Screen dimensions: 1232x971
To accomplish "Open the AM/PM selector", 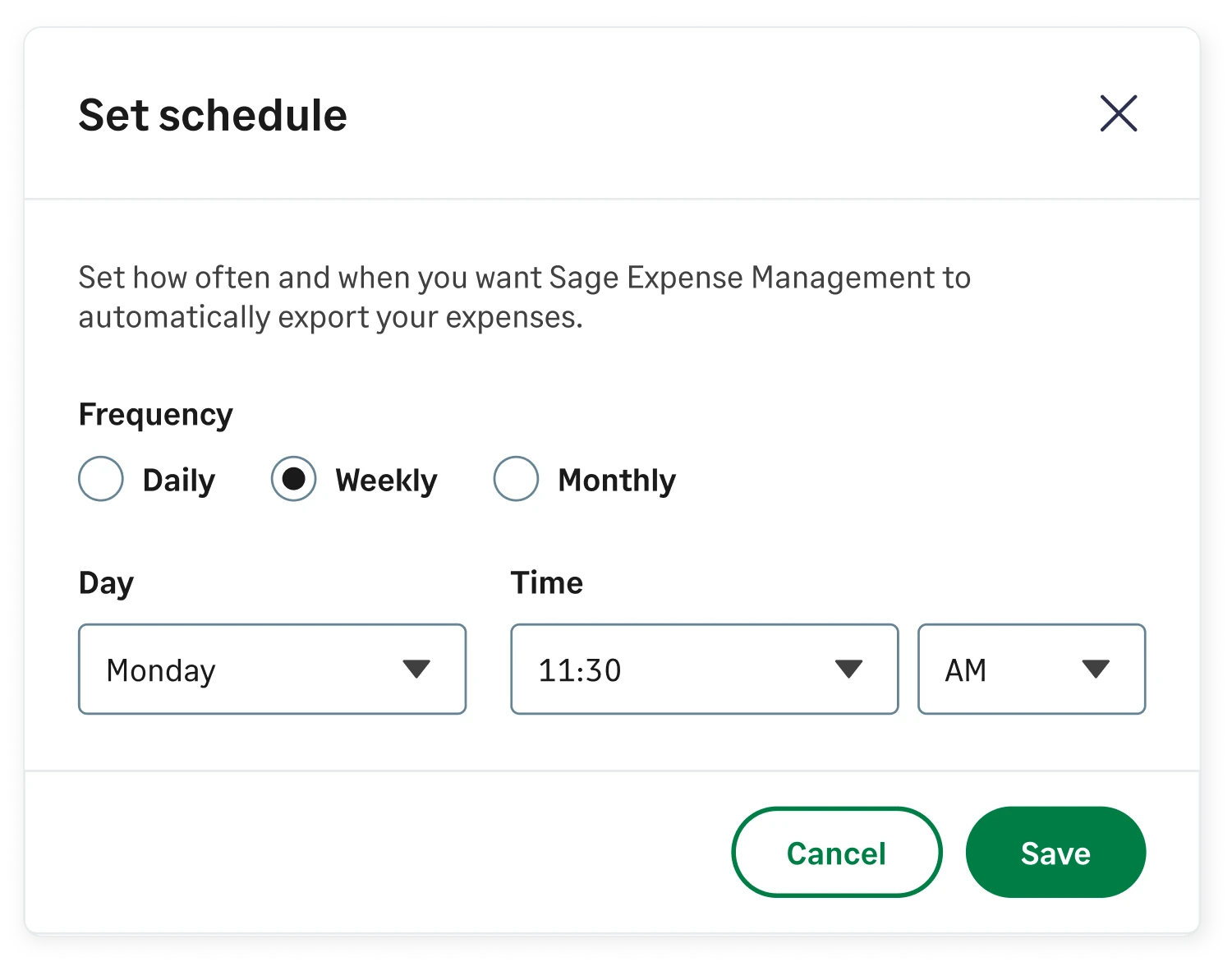I will click(1031, 669).
